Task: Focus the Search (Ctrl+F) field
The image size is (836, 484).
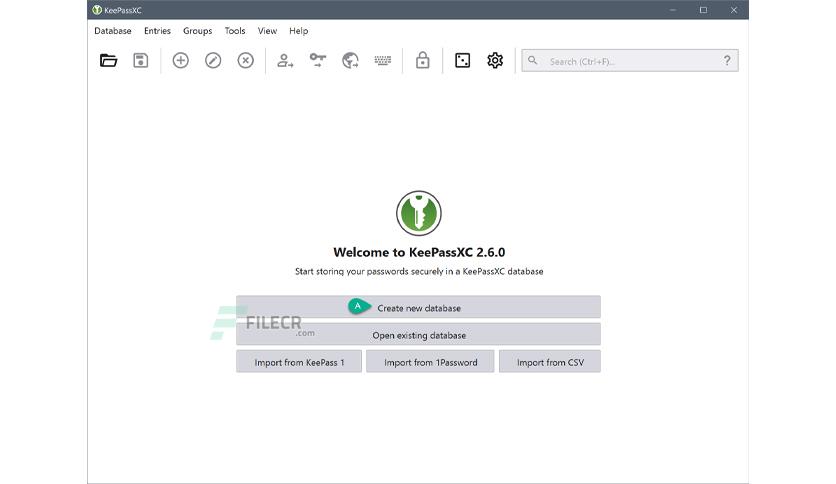Action: tap(630, 61)
